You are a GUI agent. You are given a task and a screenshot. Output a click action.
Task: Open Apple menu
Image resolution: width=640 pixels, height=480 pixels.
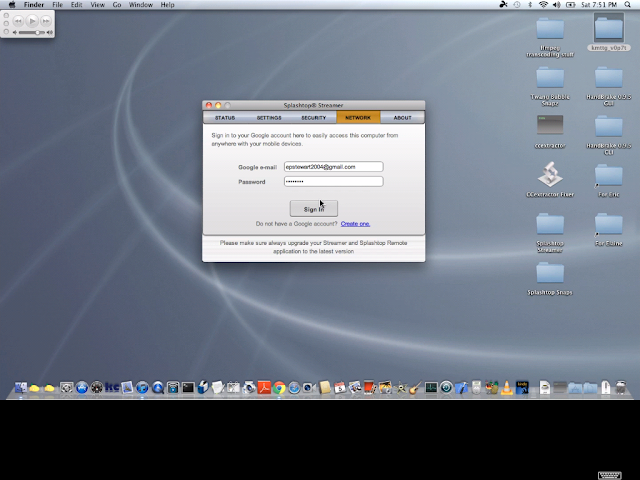(x=12, y=5)
